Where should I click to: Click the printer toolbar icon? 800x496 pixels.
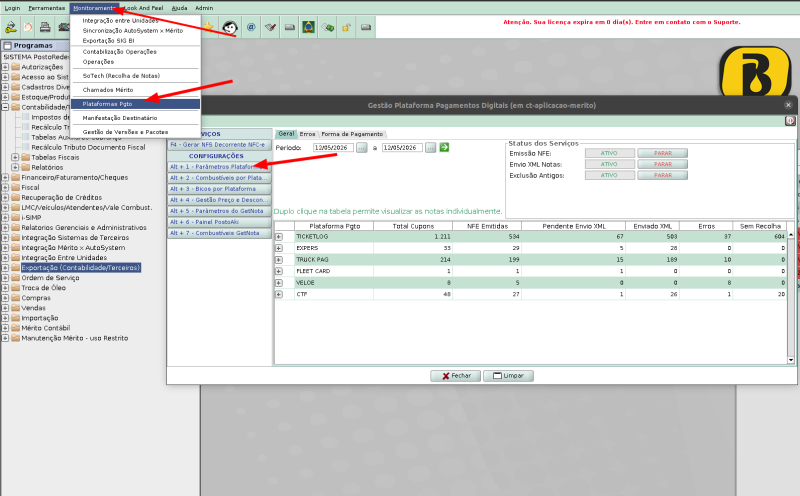pos(45,27)
